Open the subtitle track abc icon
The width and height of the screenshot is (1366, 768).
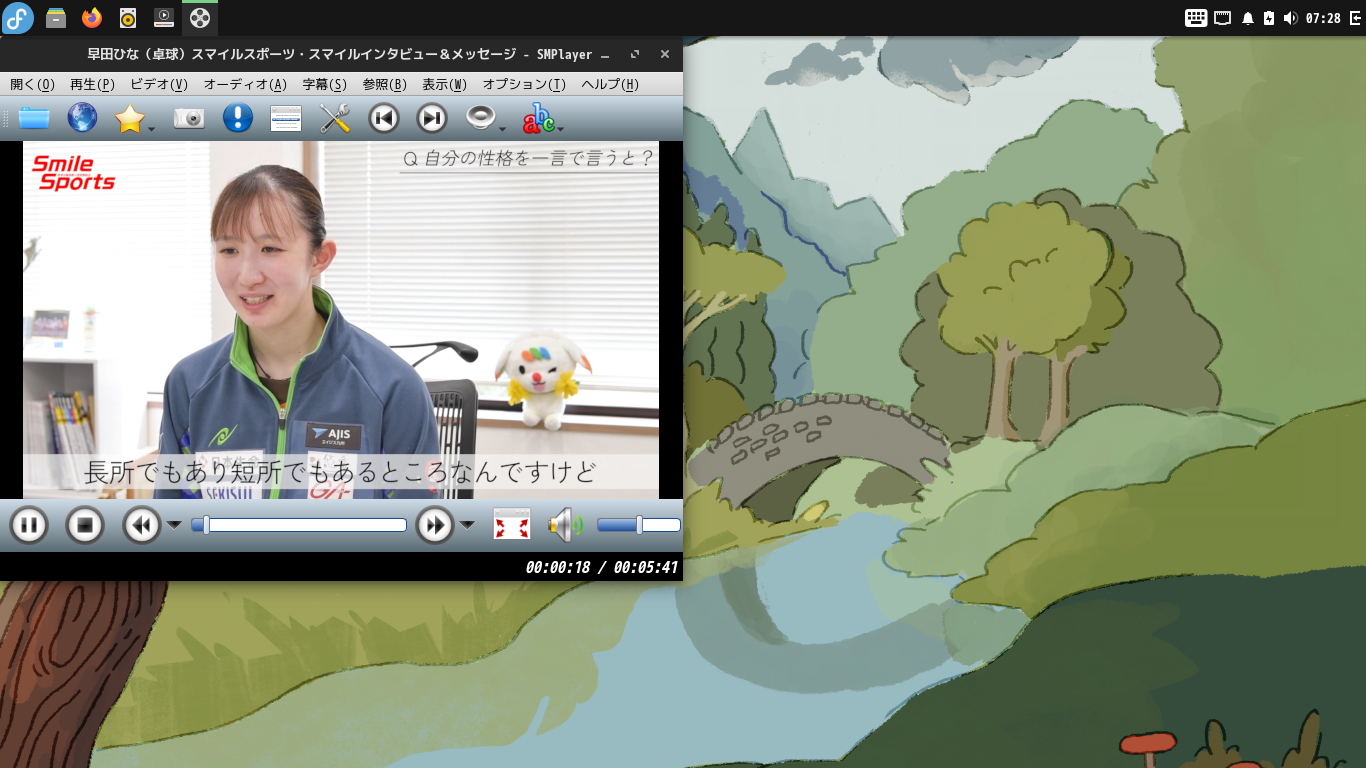point(538,119)
